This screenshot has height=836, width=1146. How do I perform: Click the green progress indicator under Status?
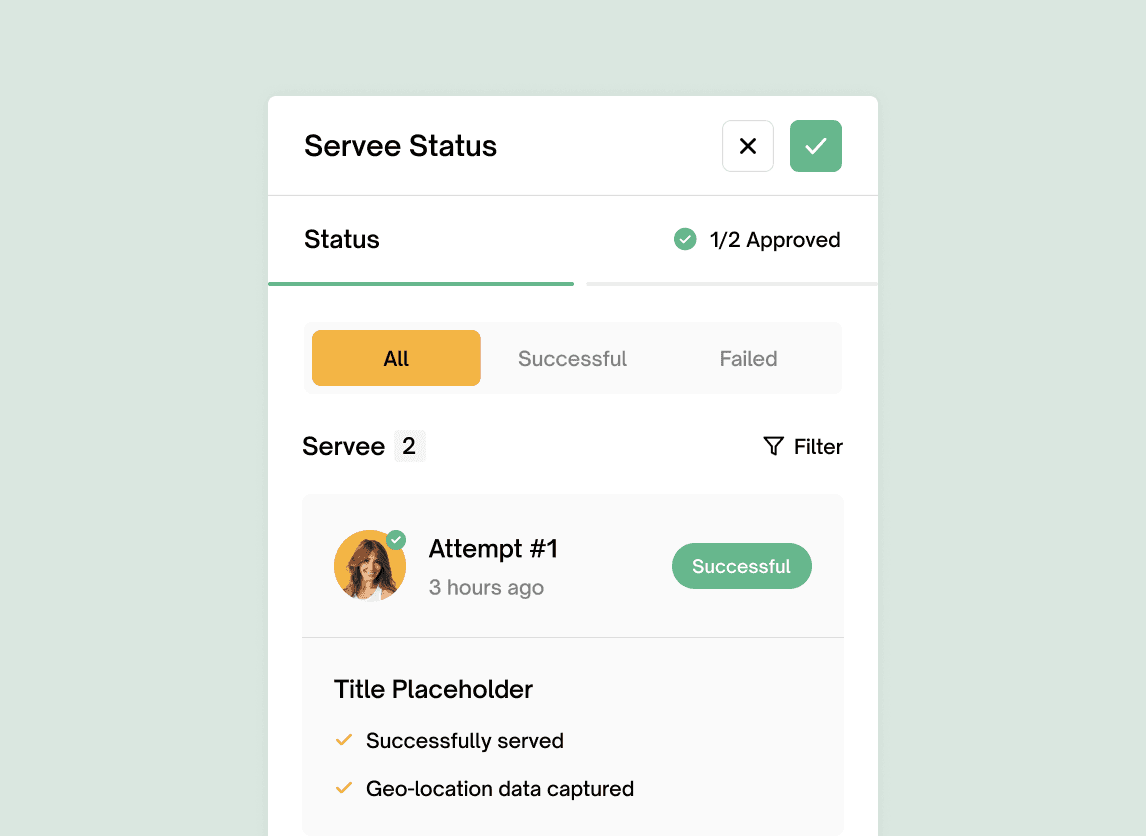pyautogui.click(x=421, y=285)
